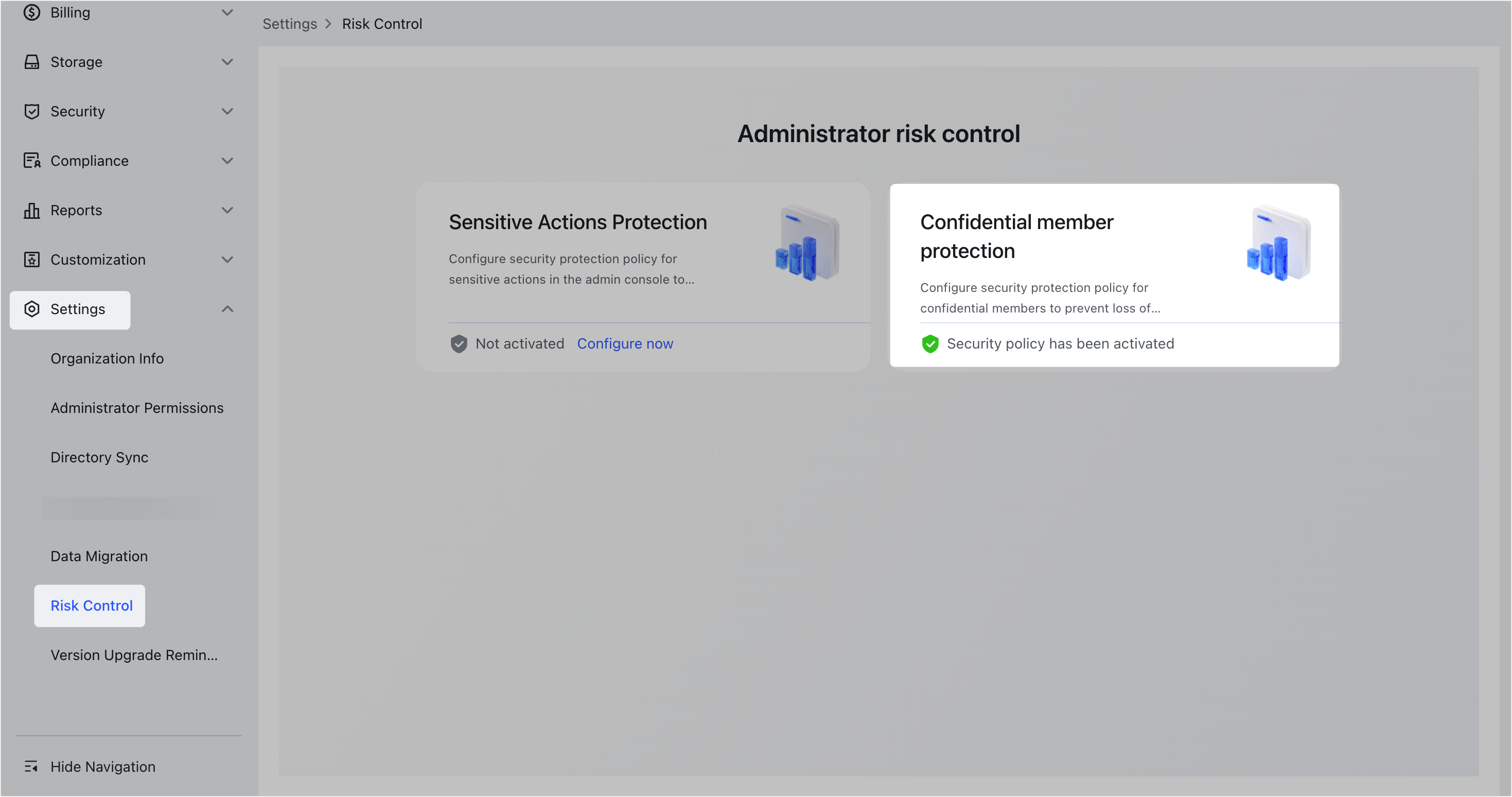Open Directory Sync page
Image resolution: width=1512 pixels, height=797 pixels.
99,457
